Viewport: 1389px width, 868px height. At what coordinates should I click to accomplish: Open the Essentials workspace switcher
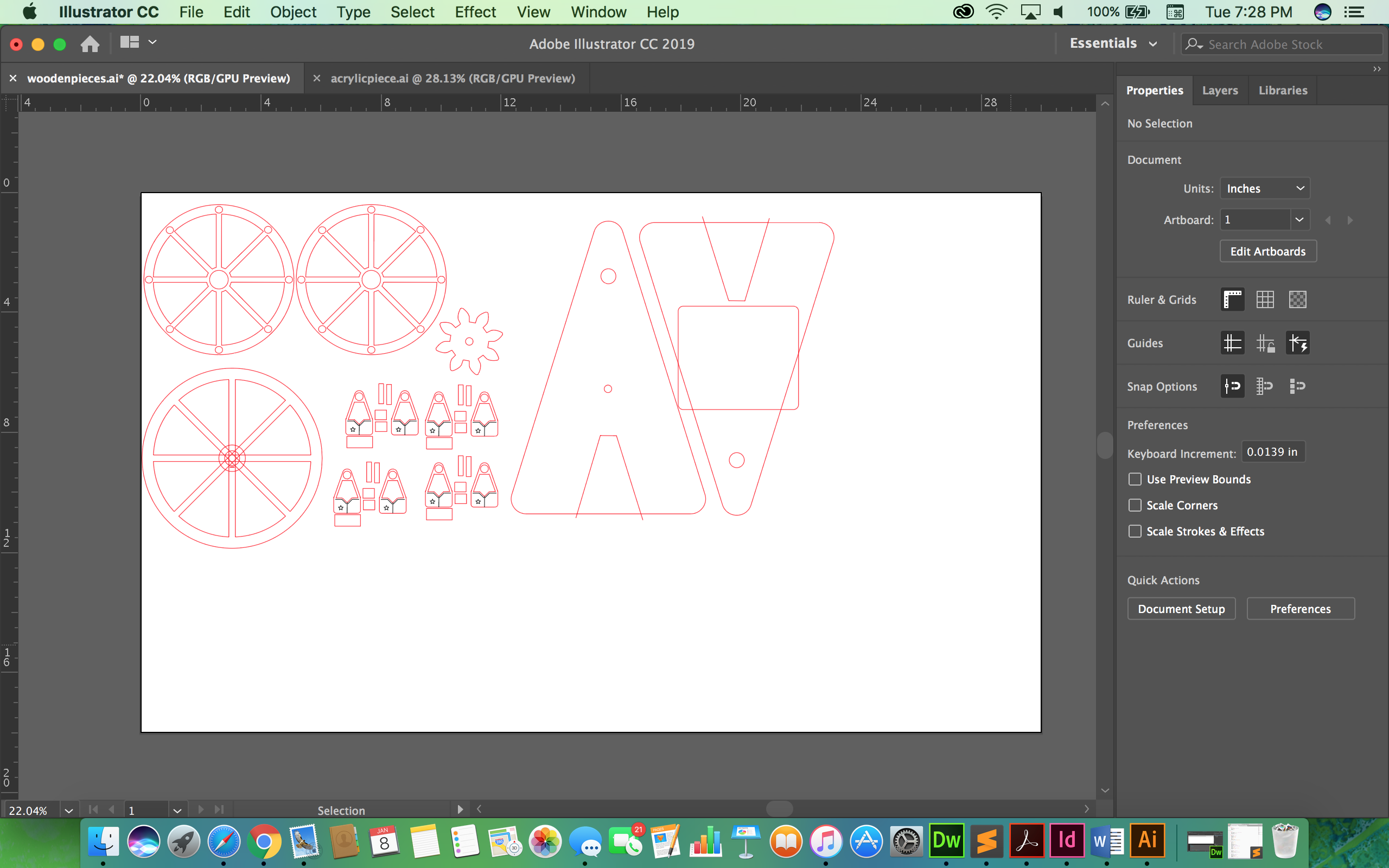(x=1113, y=43)
